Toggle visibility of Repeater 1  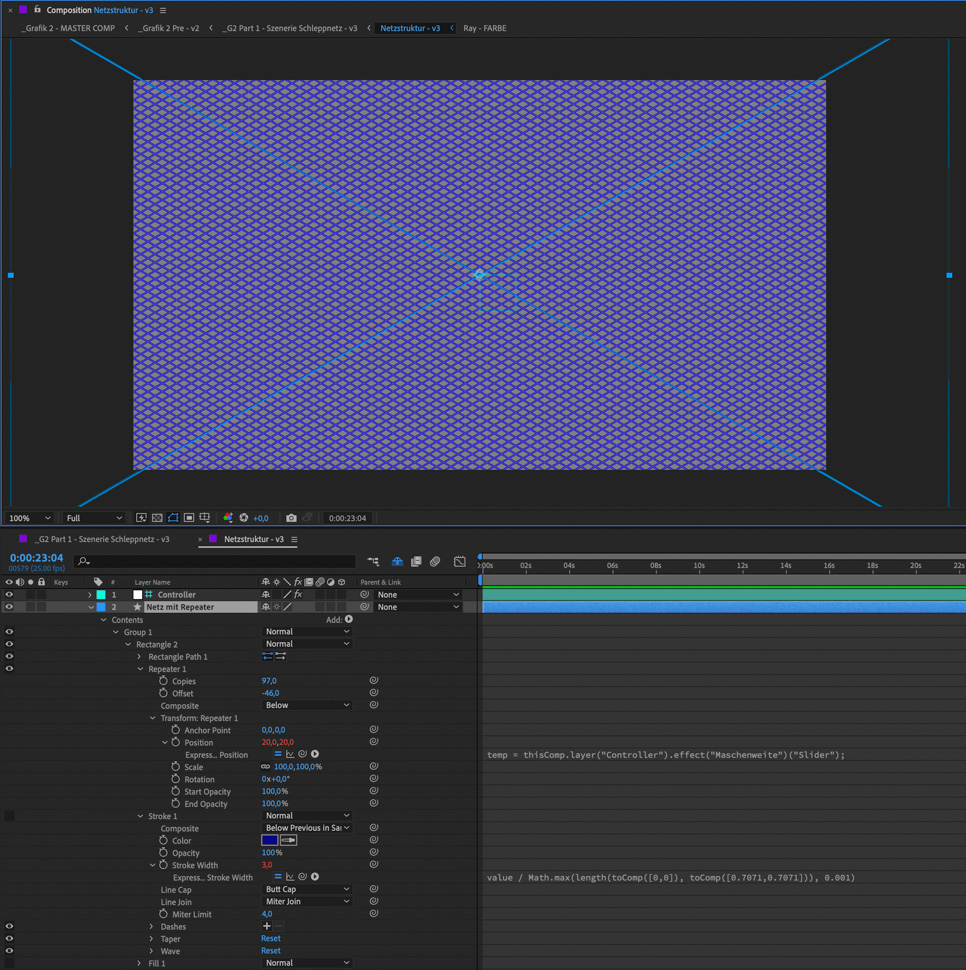9,669
